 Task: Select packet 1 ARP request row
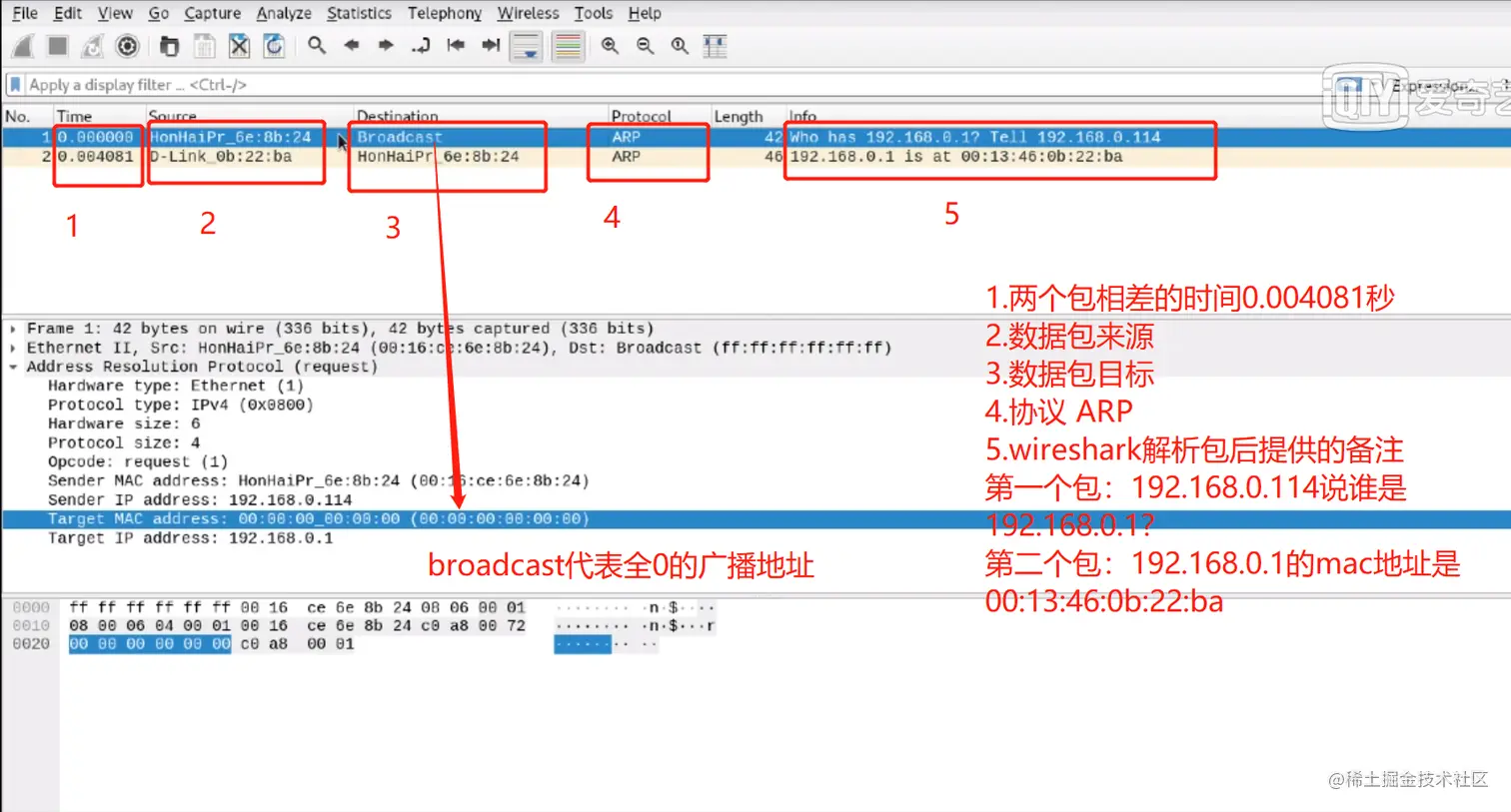tap(755, 137)
